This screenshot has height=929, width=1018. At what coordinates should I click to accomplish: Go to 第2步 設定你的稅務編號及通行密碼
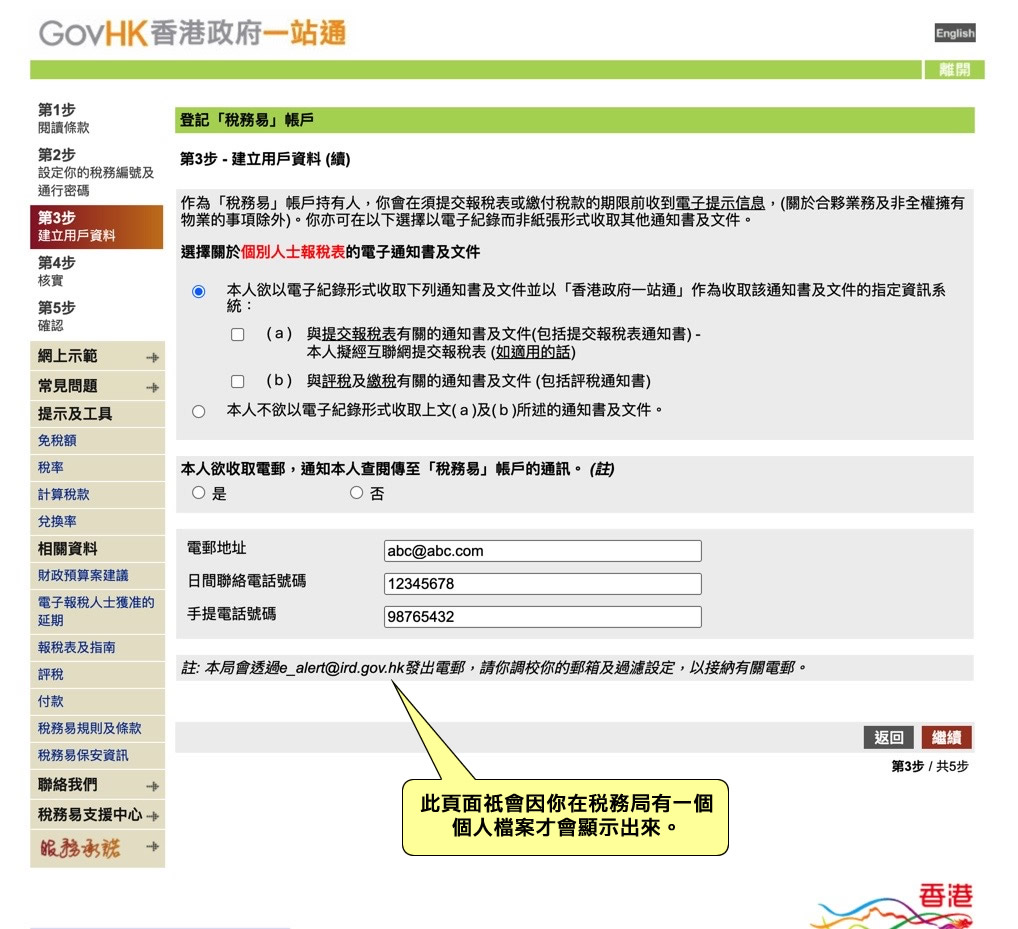[96, 172]
